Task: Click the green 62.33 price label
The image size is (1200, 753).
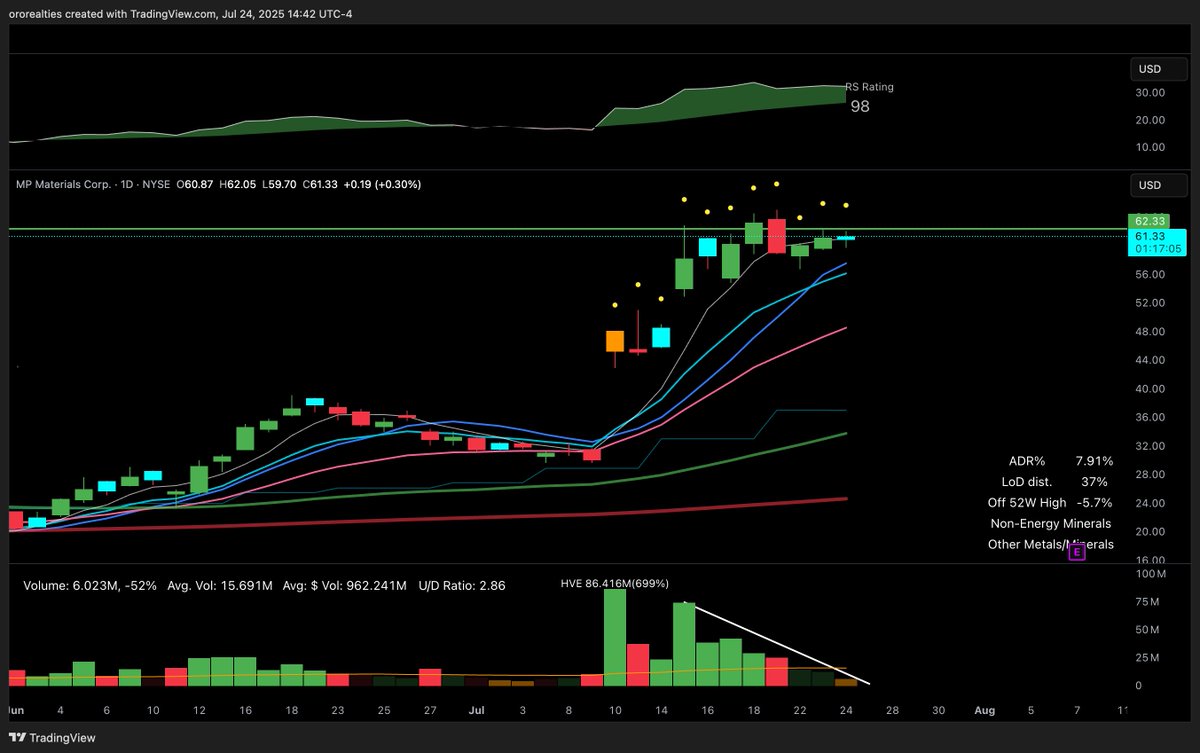Action: (x=1149, y=221)
